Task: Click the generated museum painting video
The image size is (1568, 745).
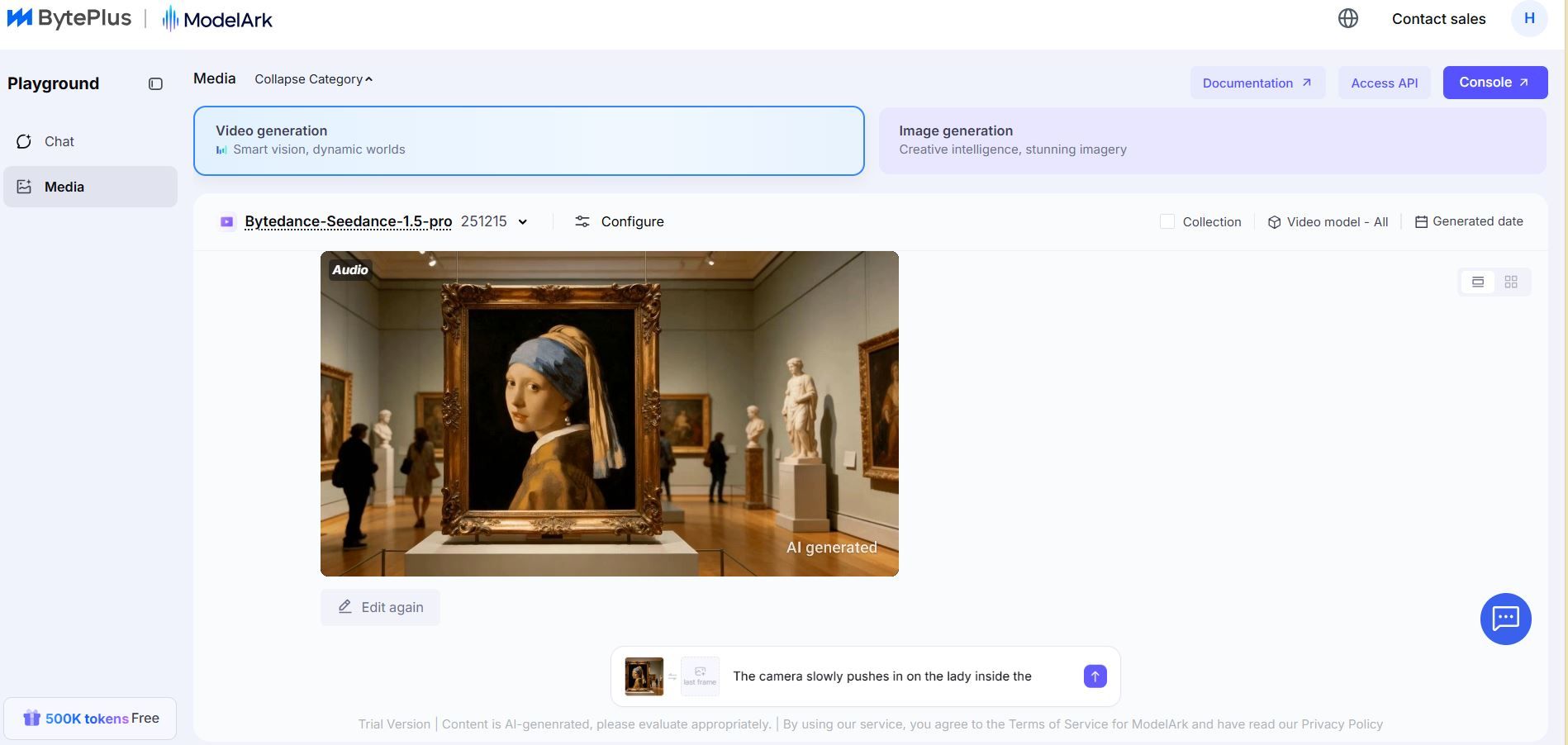Action: 609,413
